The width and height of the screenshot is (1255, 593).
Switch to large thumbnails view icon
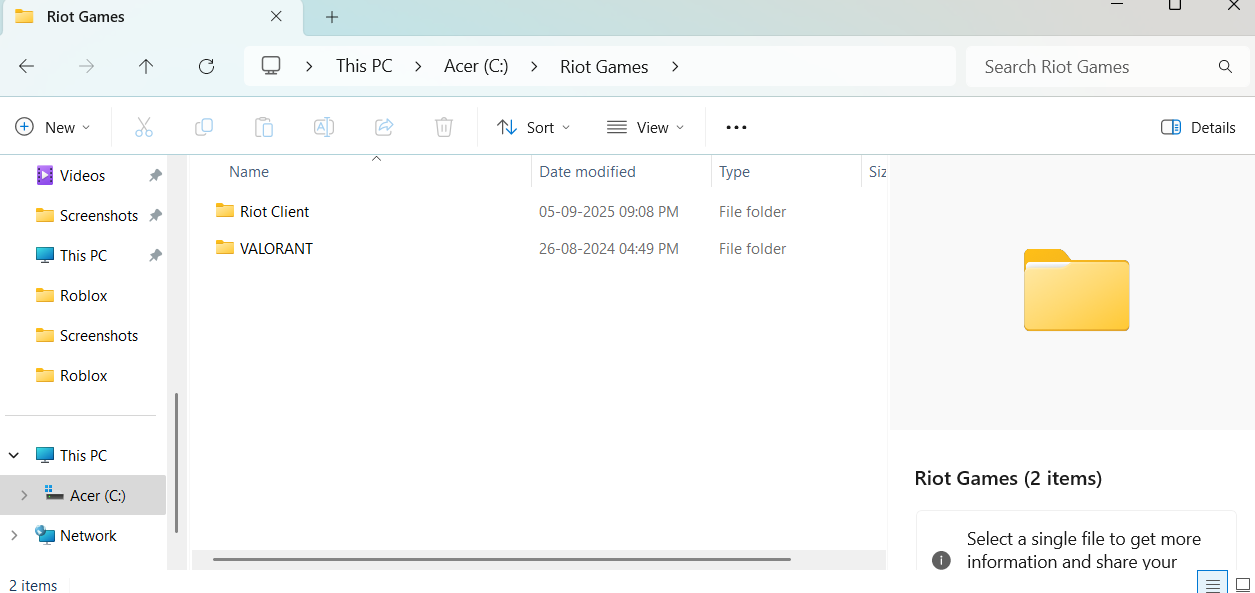tap(1243, 584)
